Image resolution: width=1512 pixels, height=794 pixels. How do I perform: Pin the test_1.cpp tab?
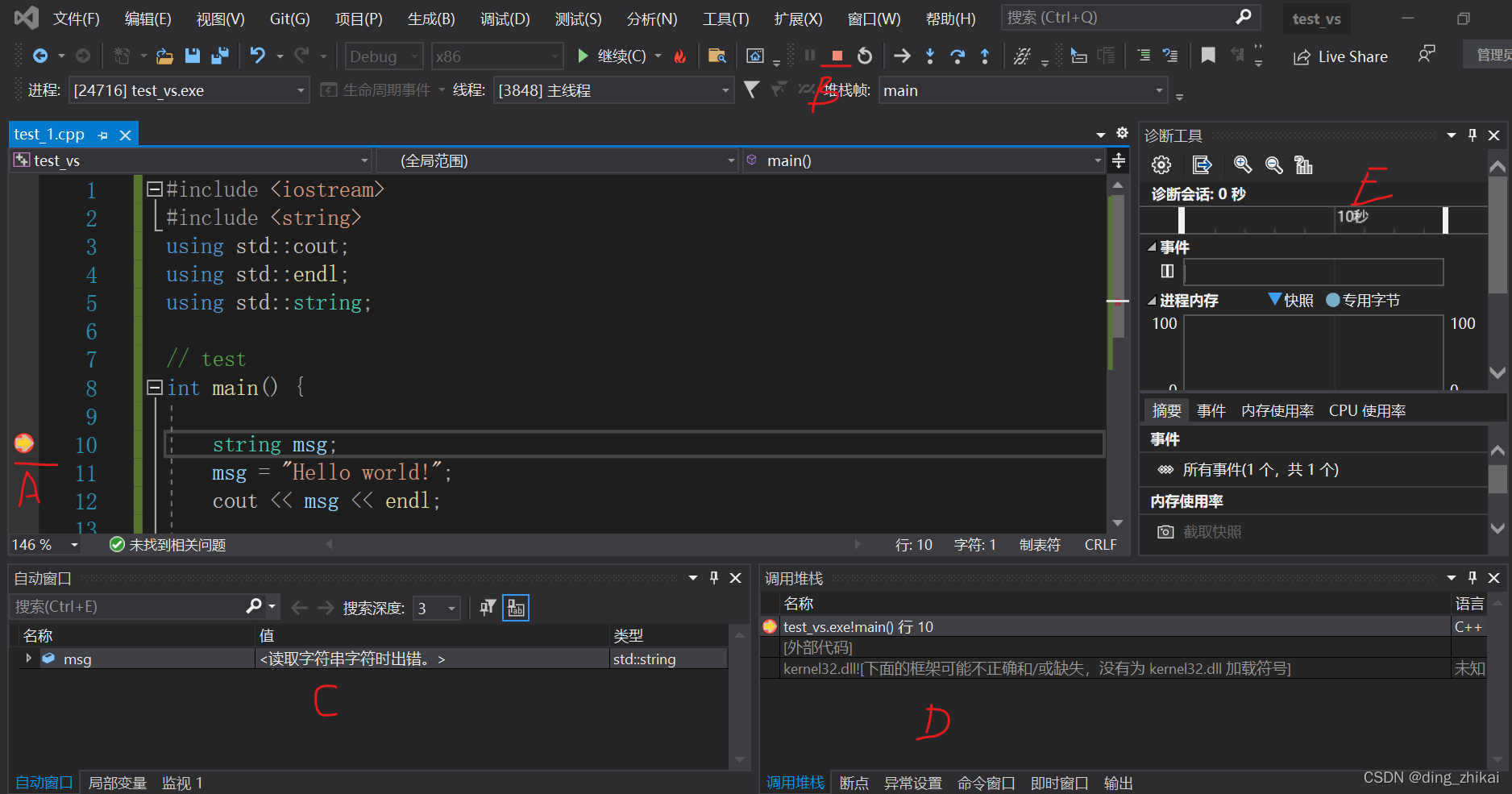[x=102, y=135]
